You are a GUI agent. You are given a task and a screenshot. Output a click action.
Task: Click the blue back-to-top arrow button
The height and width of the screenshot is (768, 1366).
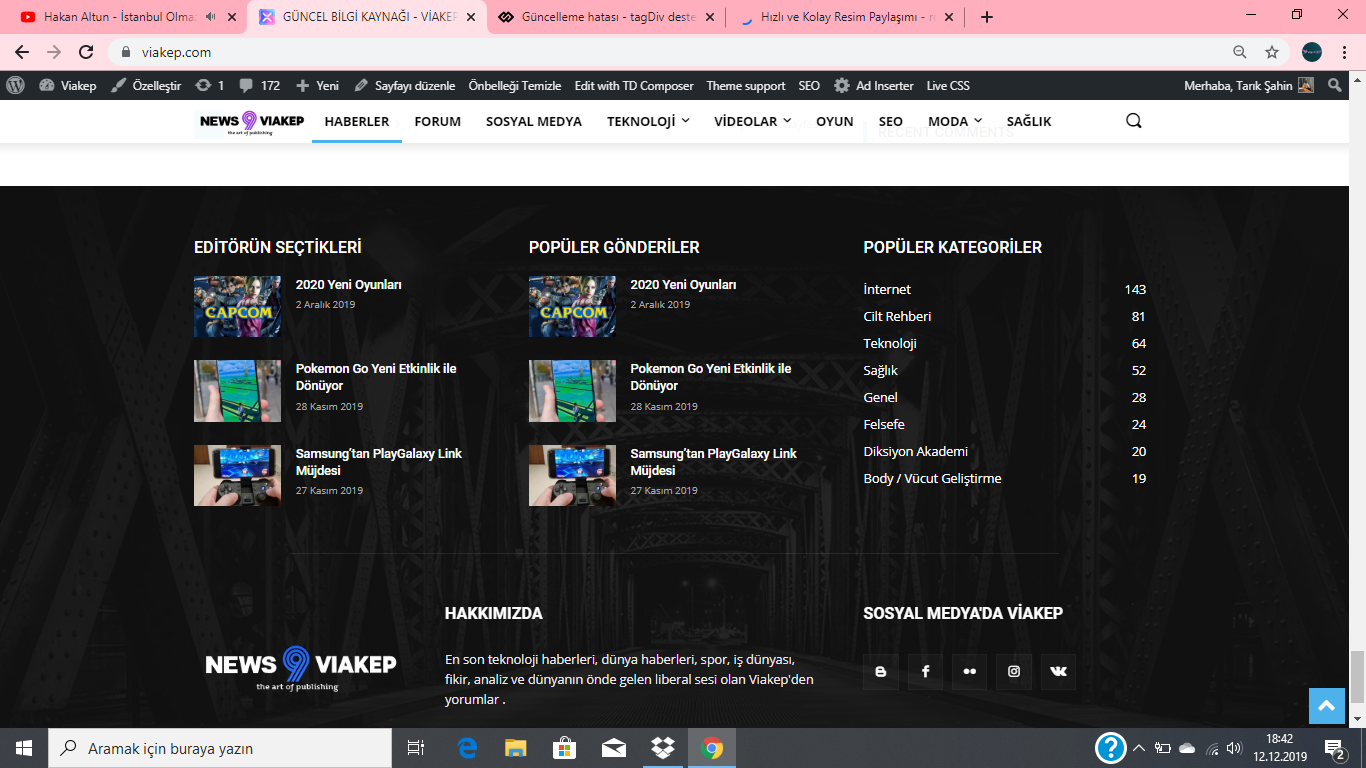[1327, 706]
